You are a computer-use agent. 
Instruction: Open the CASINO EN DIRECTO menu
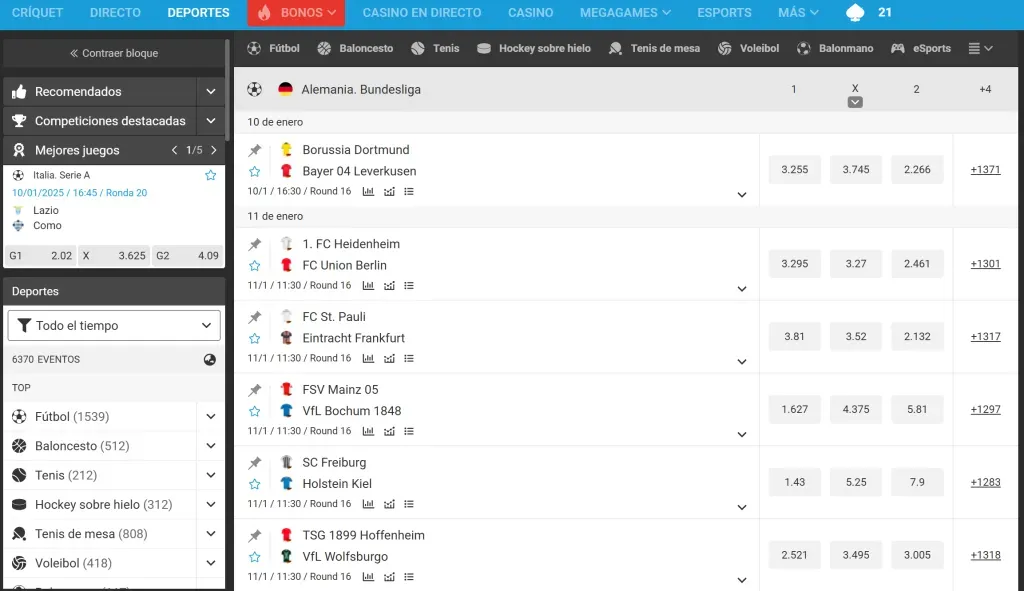(x=421, y=13)
